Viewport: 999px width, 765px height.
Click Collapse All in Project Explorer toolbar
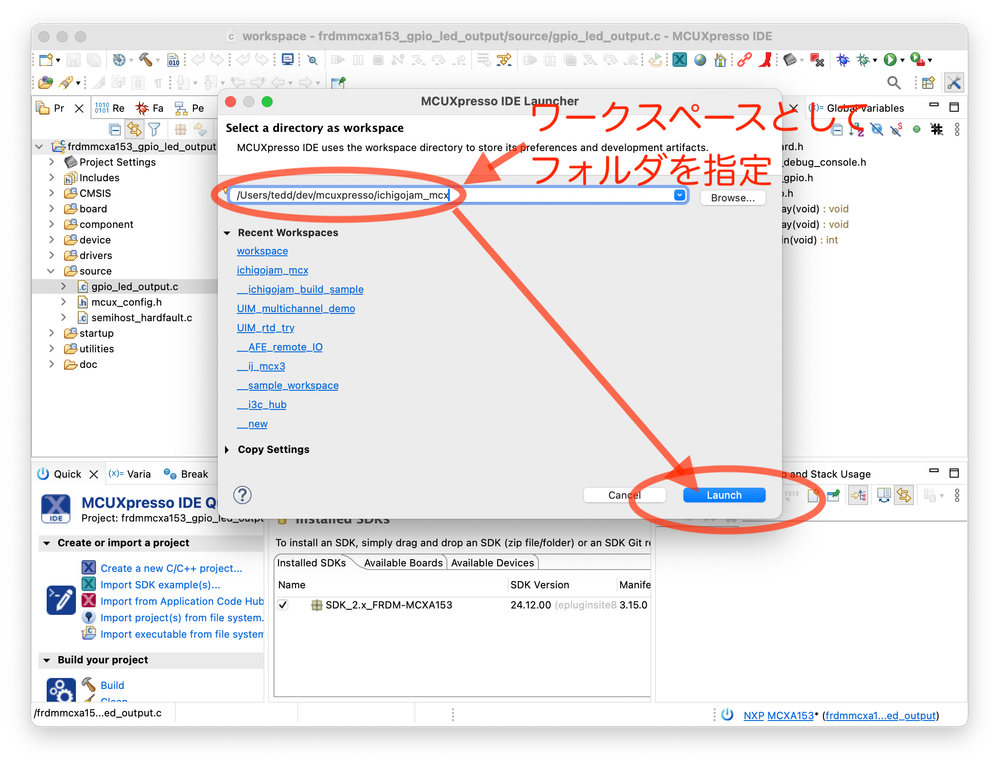(115, 129)
